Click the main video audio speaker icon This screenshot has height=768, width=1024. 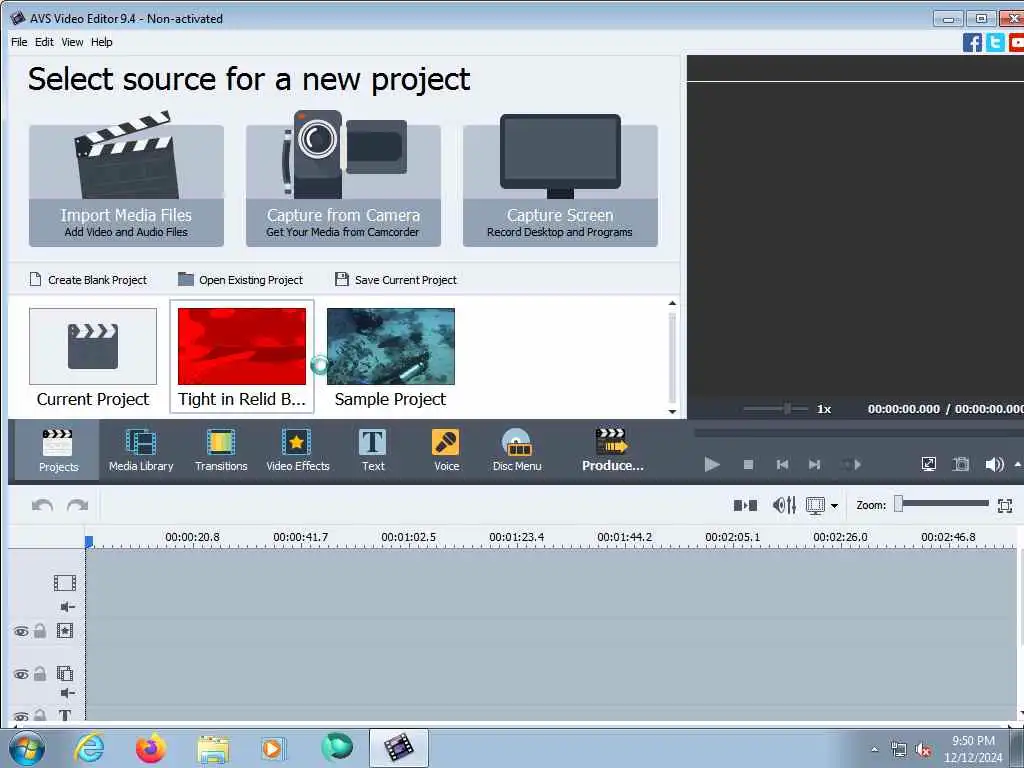coord(67,607)
